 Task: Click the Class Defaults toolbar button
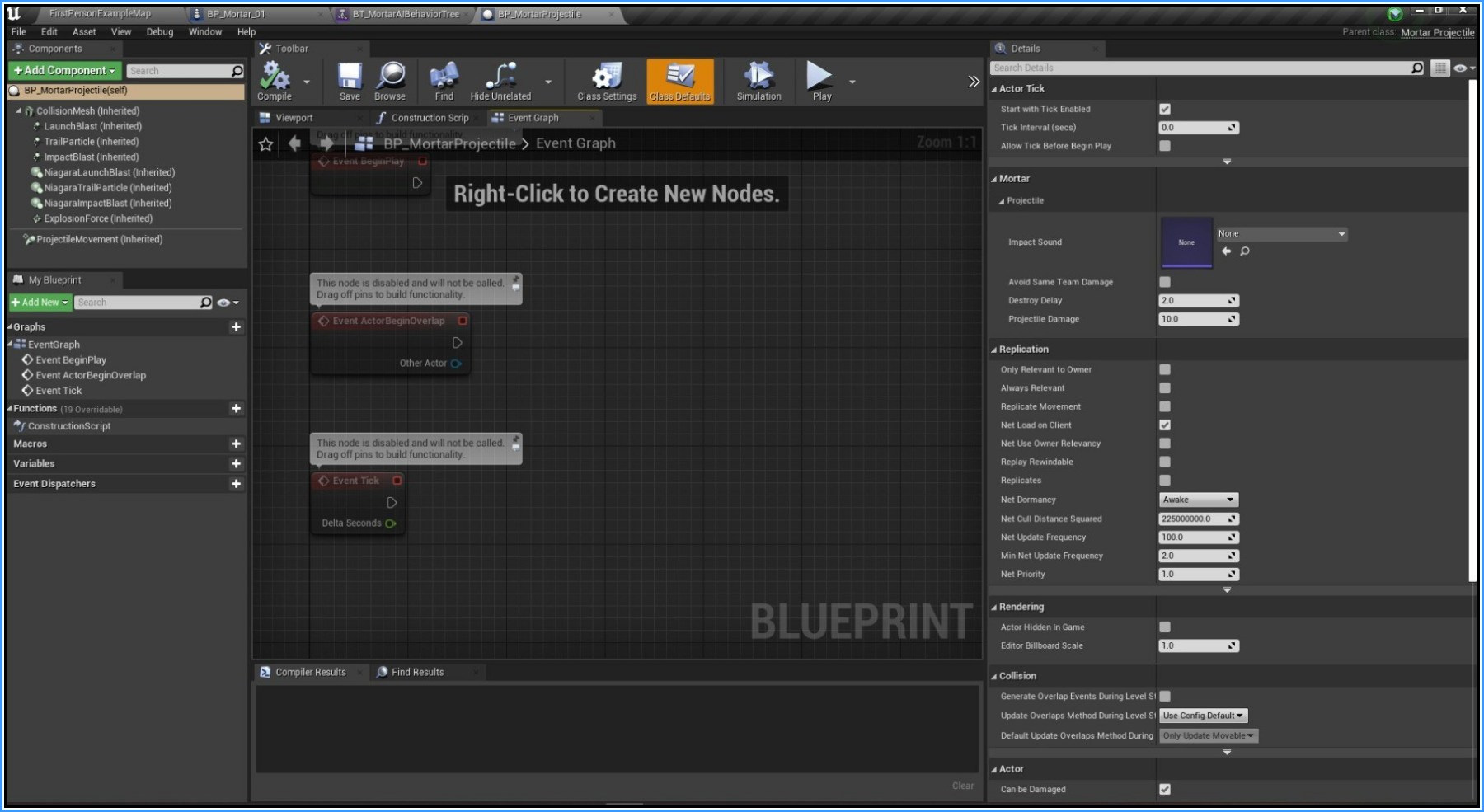point(679,81)
